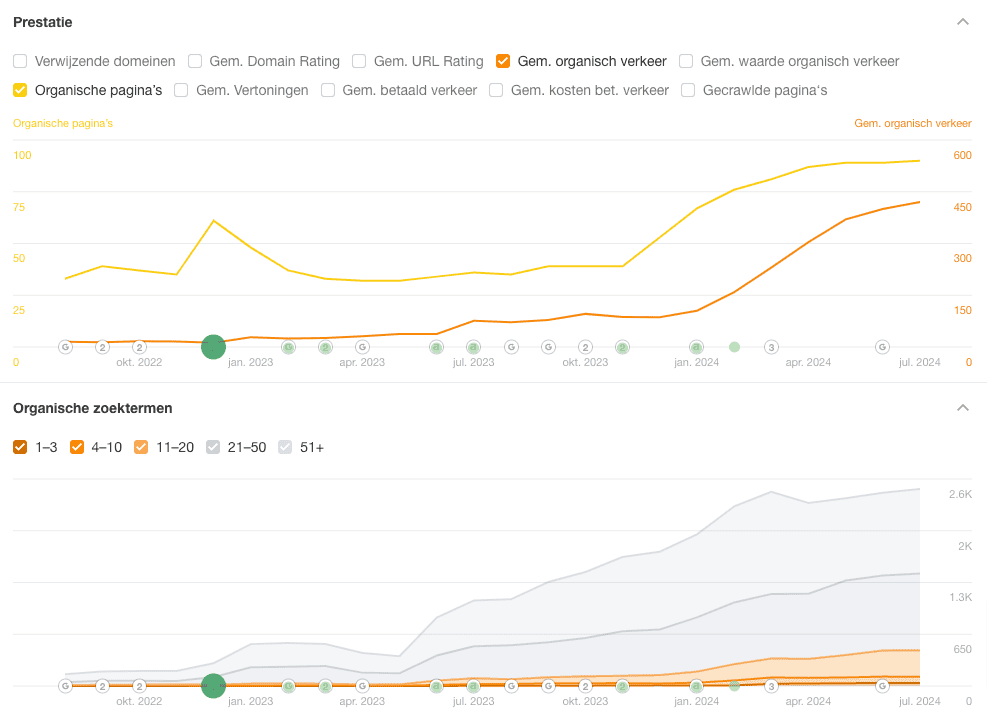Viewport: 987px width, 716px height.
Task: Click the leftmost 'G' marker in Prestatie chart
Action: pos(65,347)
